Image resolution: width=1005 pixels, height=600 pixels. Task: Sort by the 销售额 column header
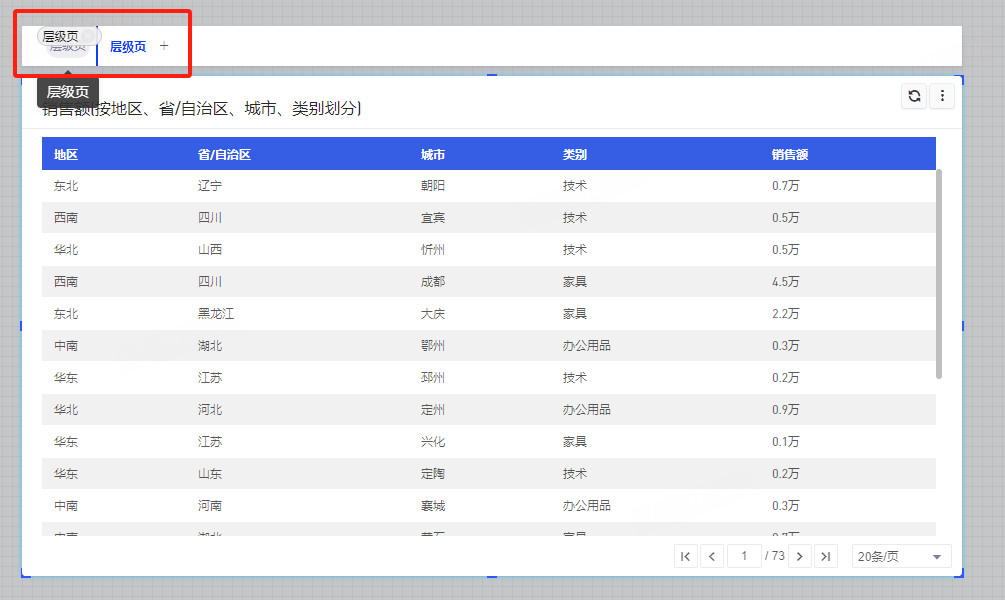point(789,154)
